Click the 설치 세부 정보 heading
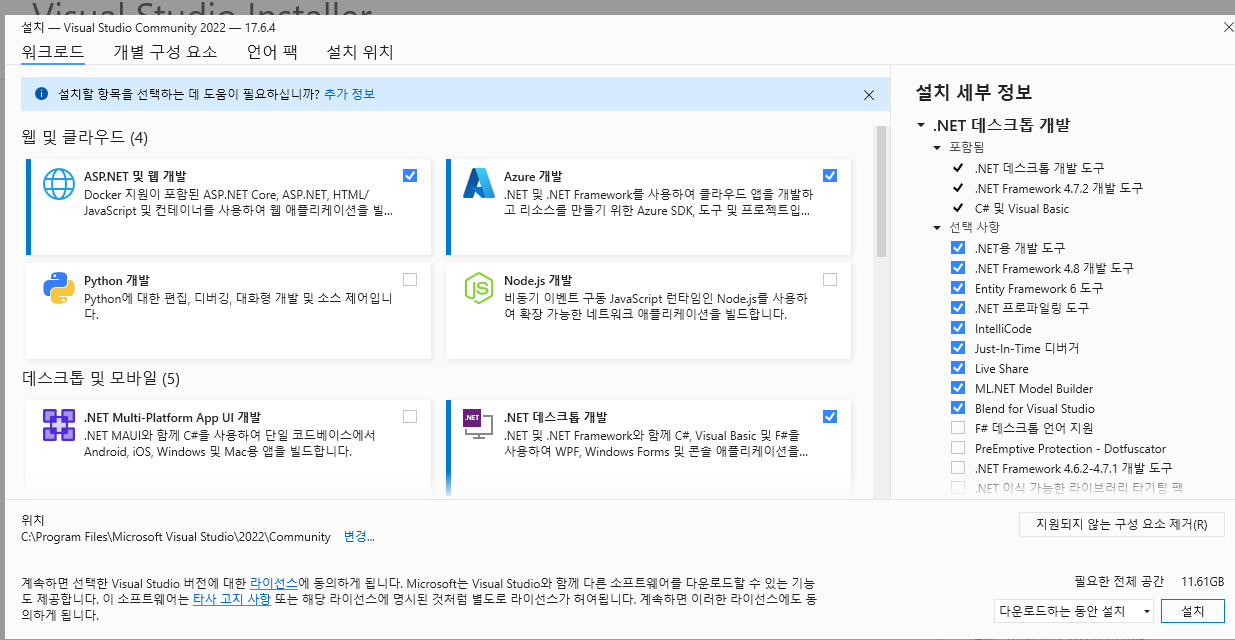1235x640 pixels. [x=974, y=92]
